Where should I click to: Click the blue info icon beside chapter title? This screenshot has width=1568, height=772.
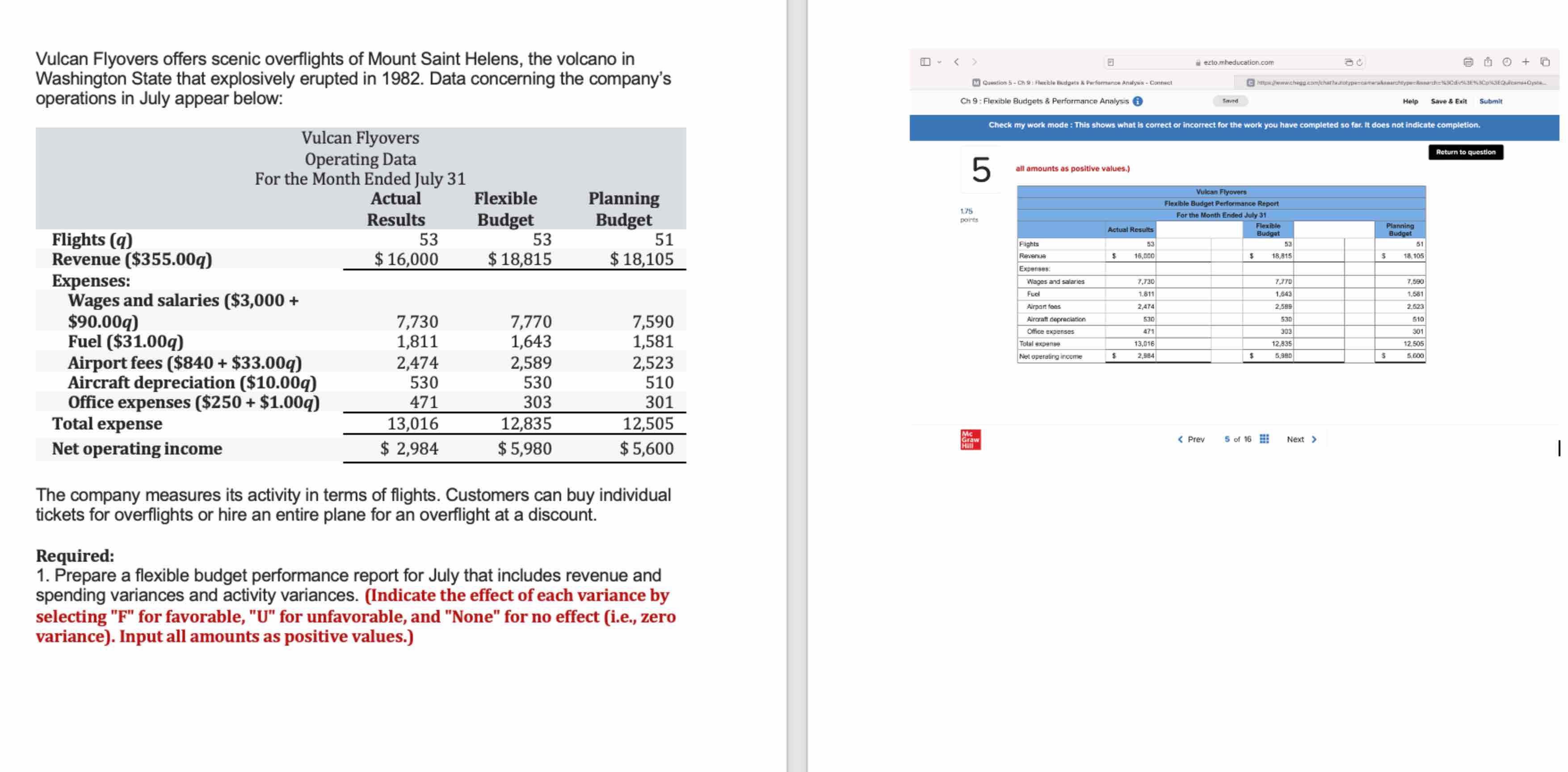tap(1138, 101)
